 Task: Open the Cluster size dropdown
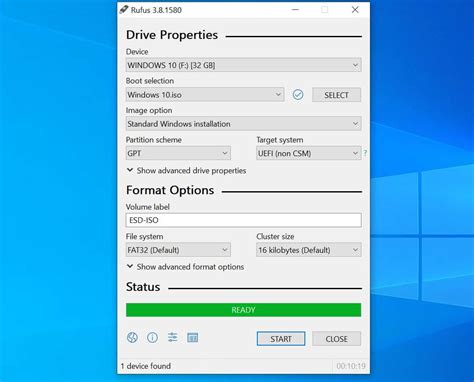coord(309,250)
